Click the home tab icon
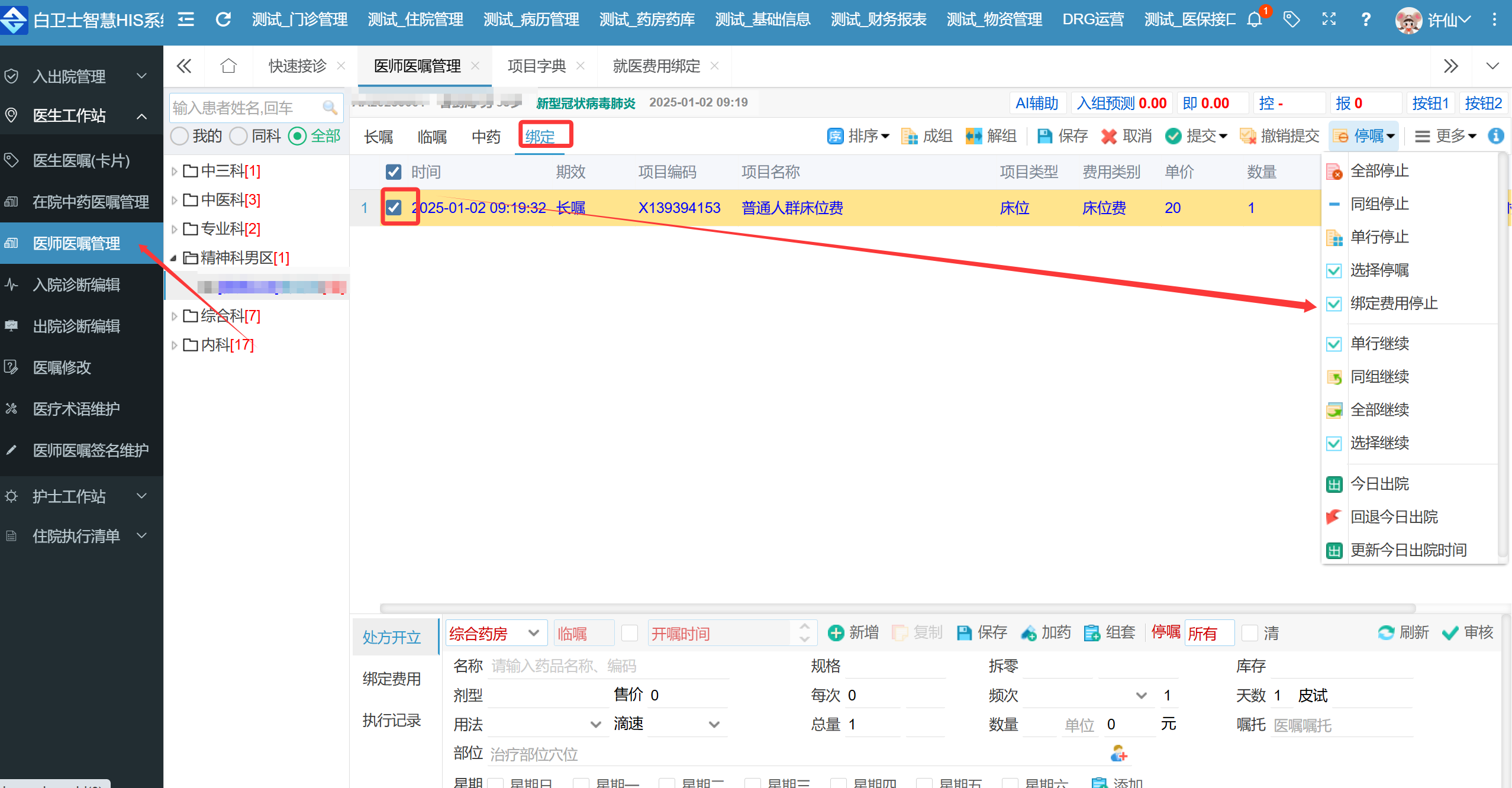Screen dimensions: 1512x788 (228, 66)
